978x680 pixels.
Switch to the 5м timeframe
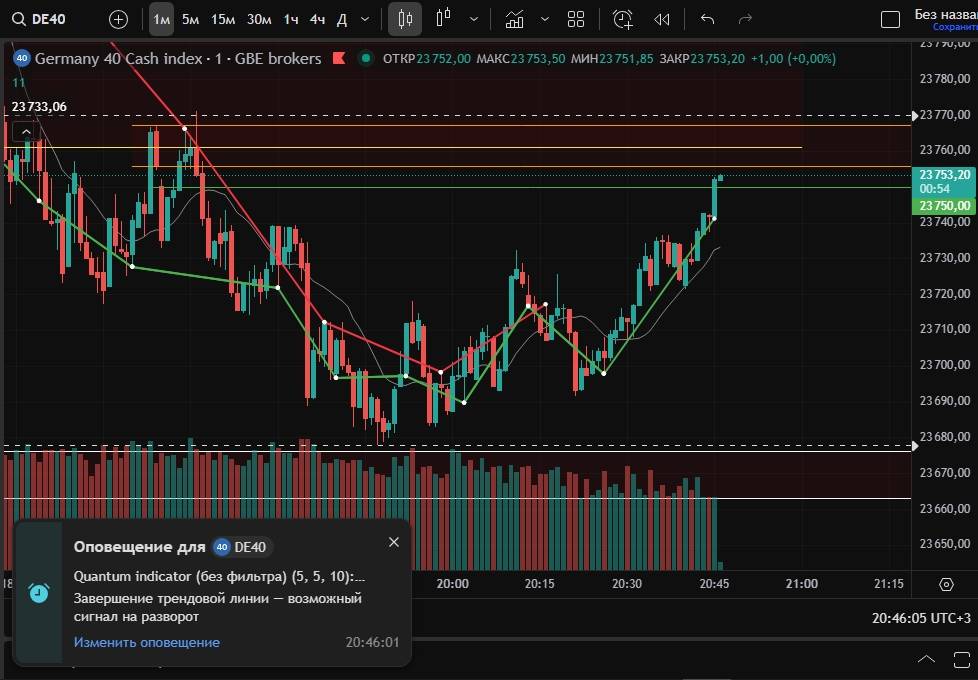(x=190, y=19)
